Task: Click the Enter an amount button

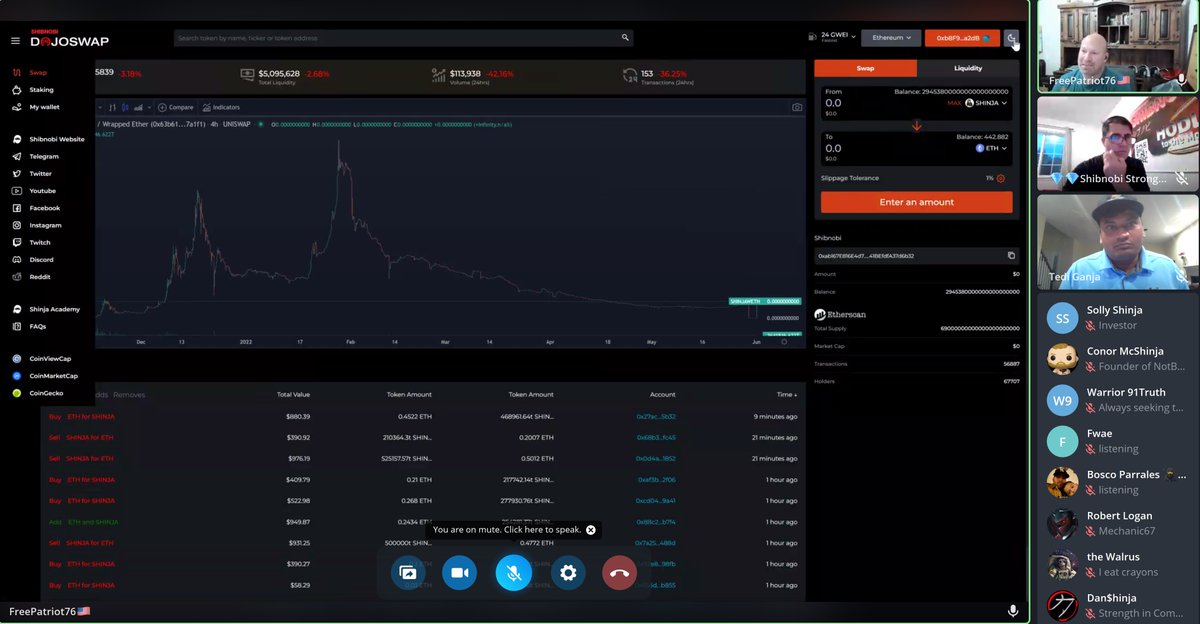Action: (x=916, y=202)
